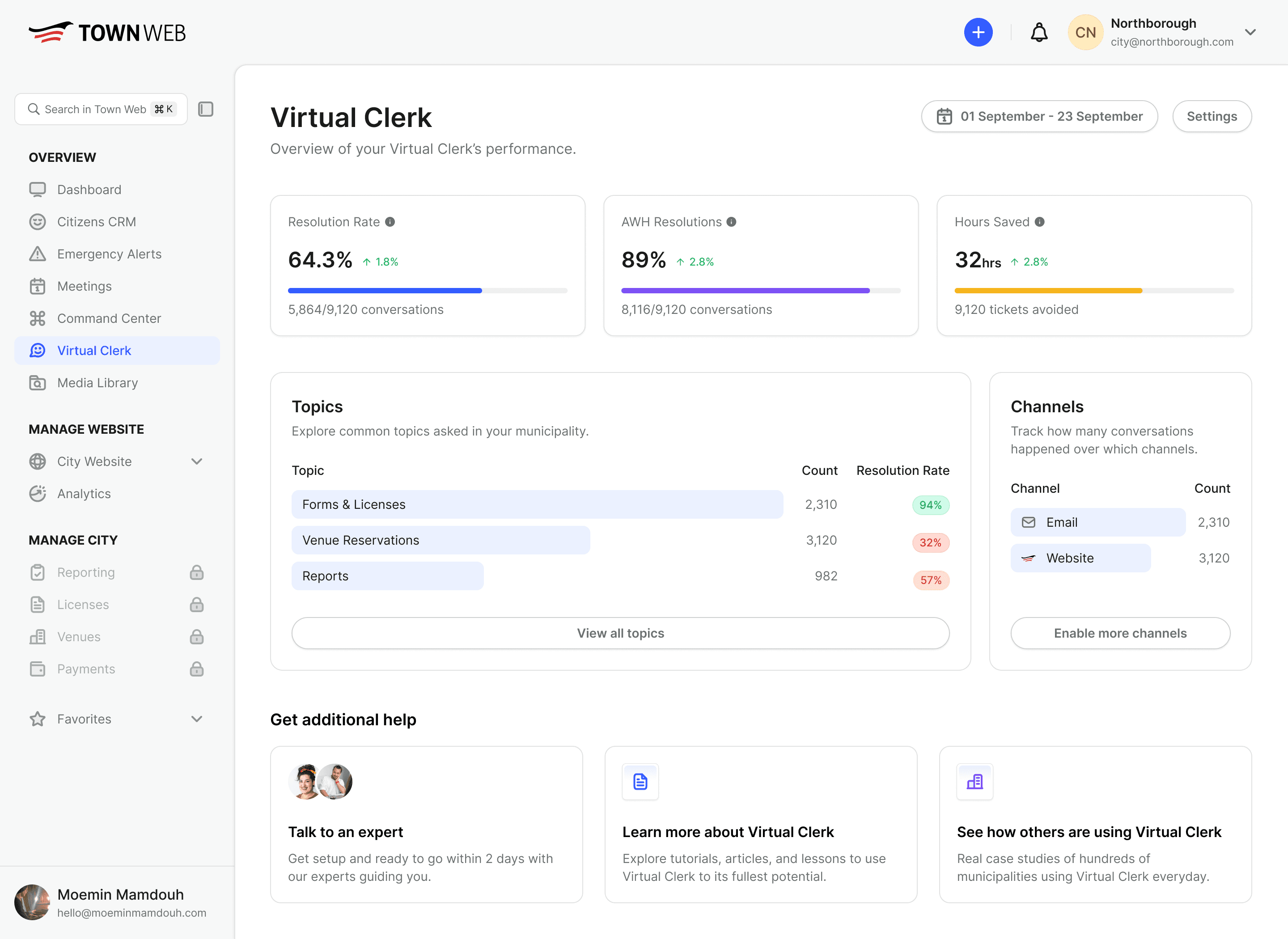The image size is (1288, 939).
Task: Click the 5,864/9,120 conversations text
Action: click(x=365, y=310)
